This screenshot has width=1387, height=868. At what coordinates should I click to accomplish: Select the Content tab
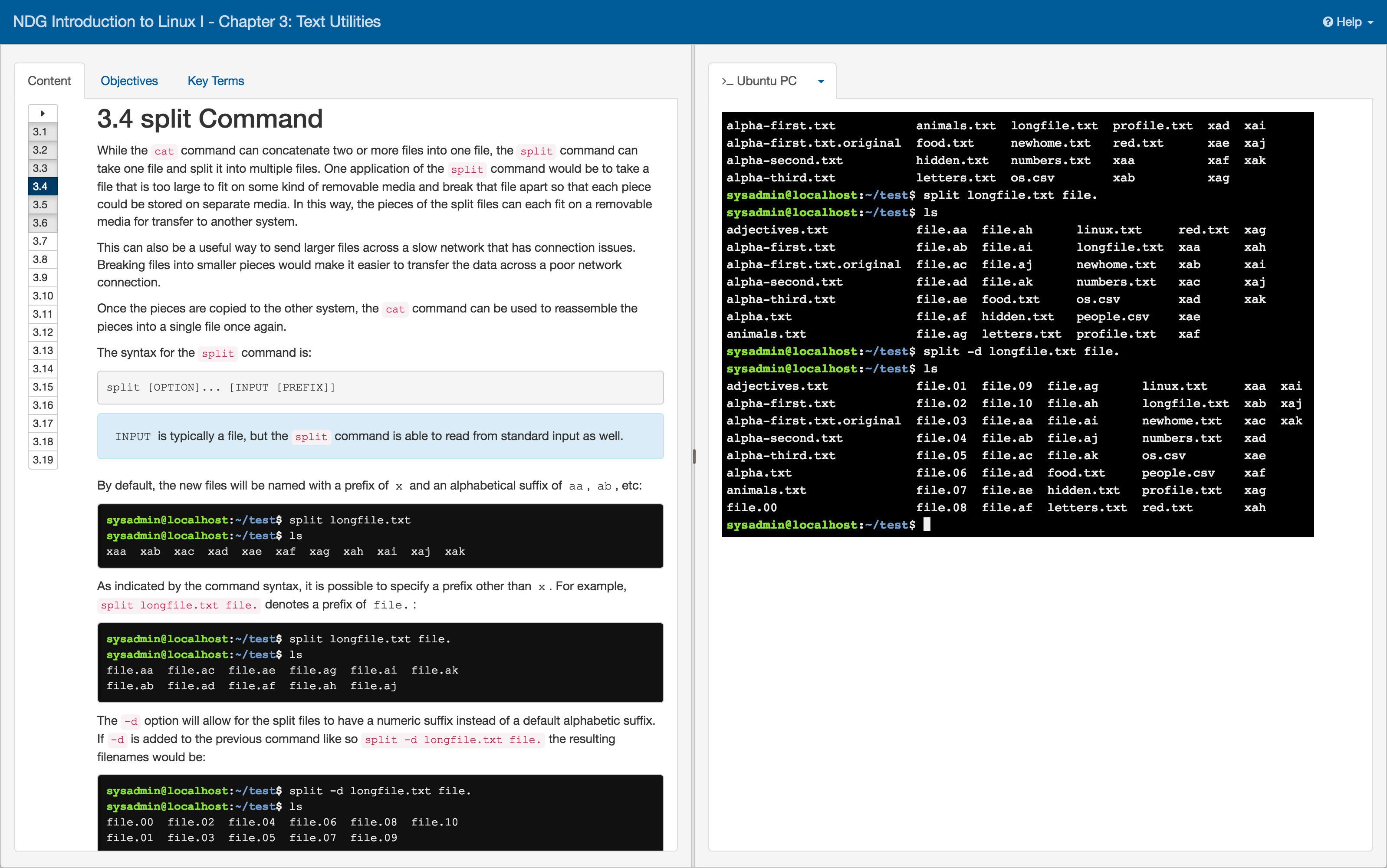coord(49,81)
